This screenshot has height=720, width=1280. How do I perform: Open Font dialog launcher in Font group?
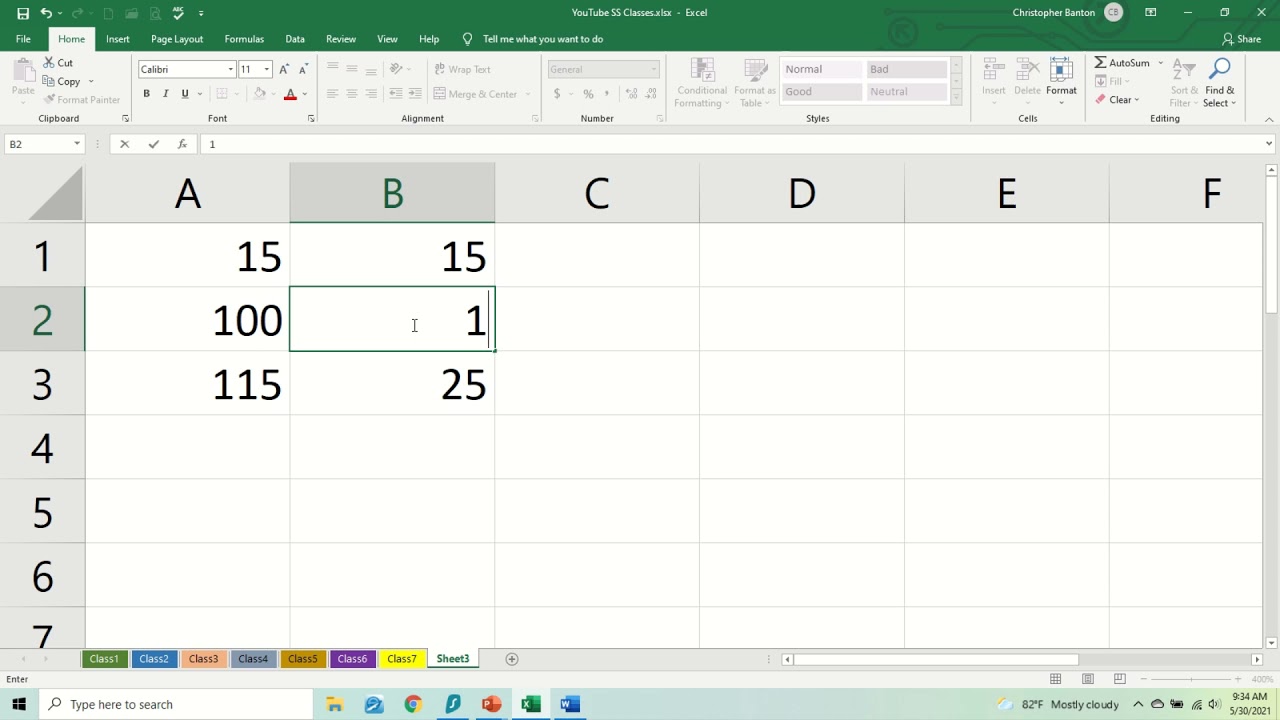[x=311, y=119]
